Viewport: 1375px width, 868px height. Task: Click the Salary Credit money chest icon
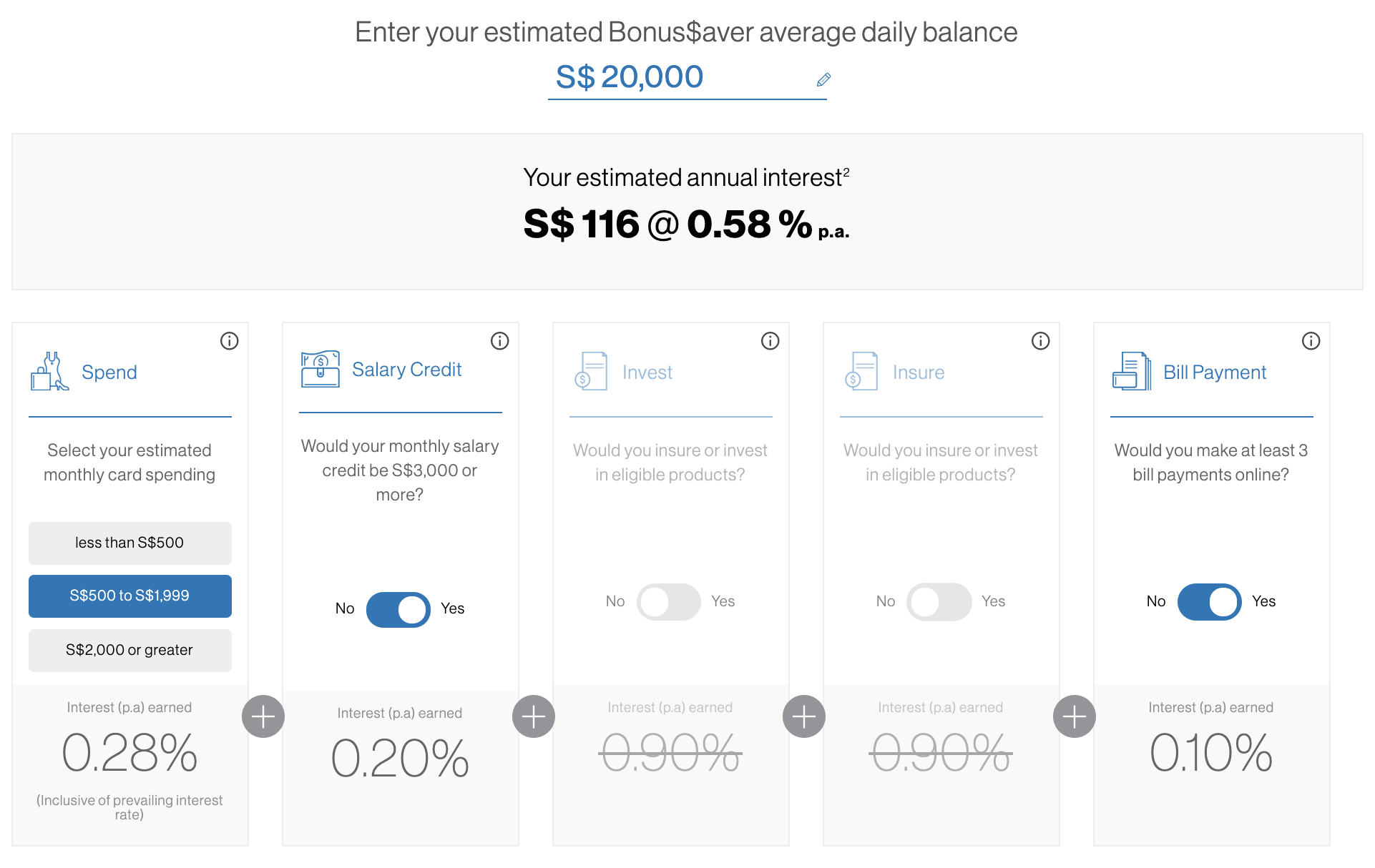320,369
